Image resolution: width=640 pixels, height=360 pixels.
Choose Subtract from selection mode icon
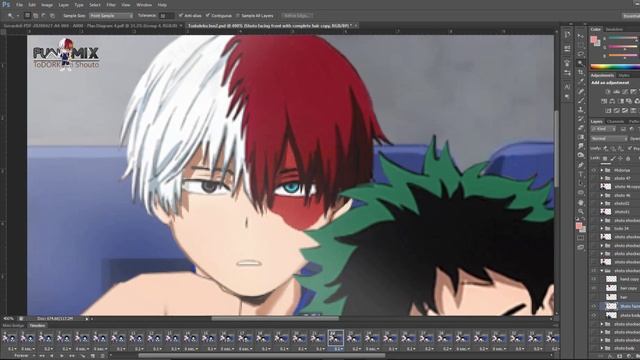[x=44, y=16]
